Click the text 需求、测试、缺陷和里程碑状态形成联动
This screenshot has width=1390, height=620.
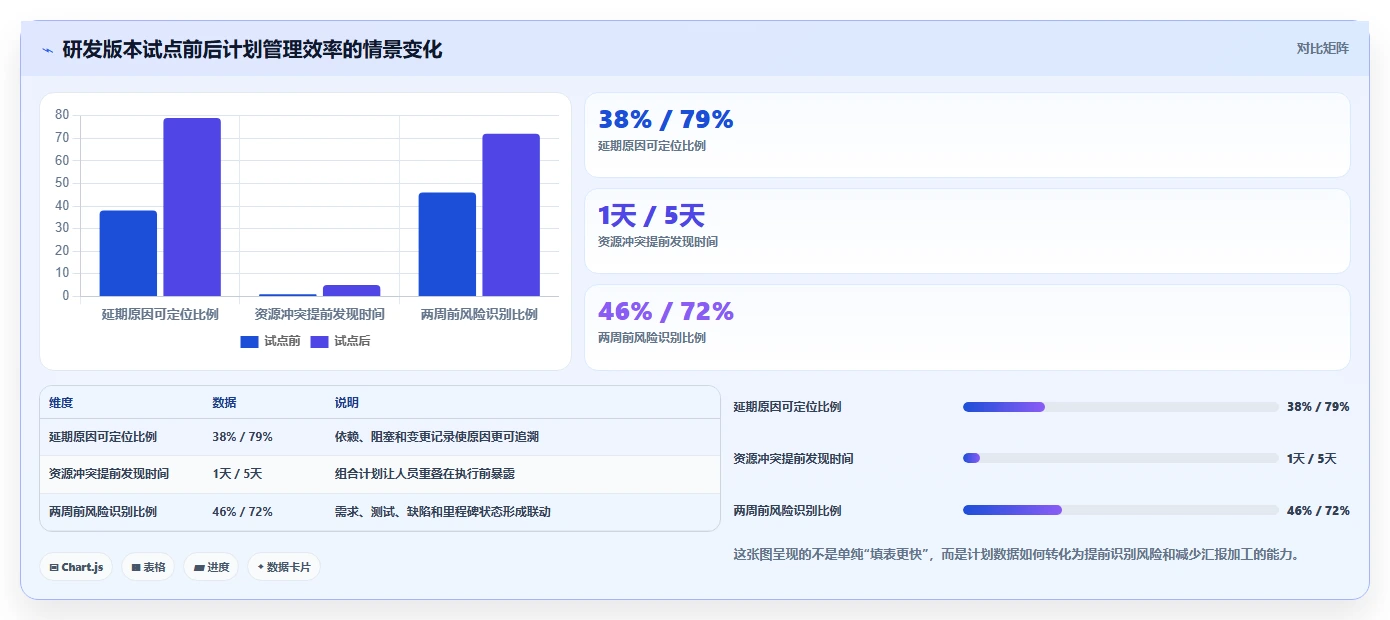(x=442, y=512)
